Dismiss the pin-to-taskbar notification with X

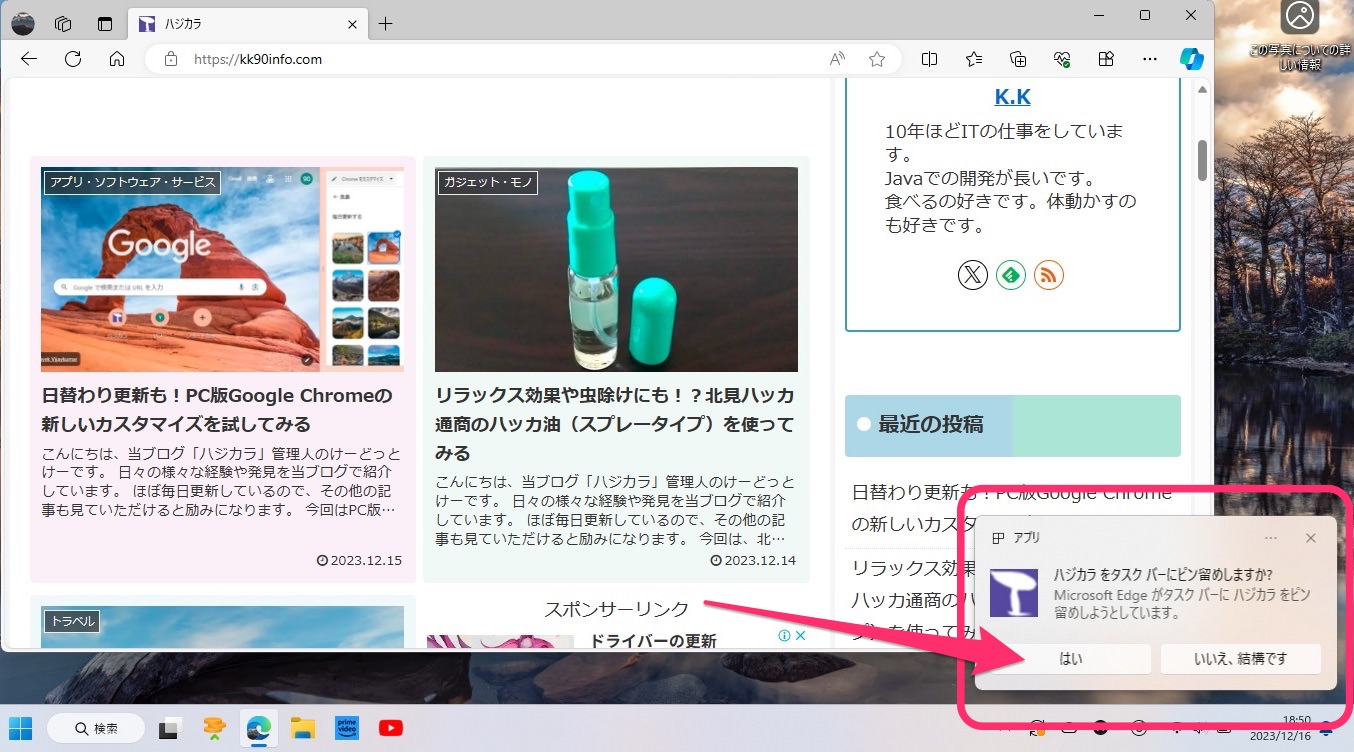point(1311,538)
